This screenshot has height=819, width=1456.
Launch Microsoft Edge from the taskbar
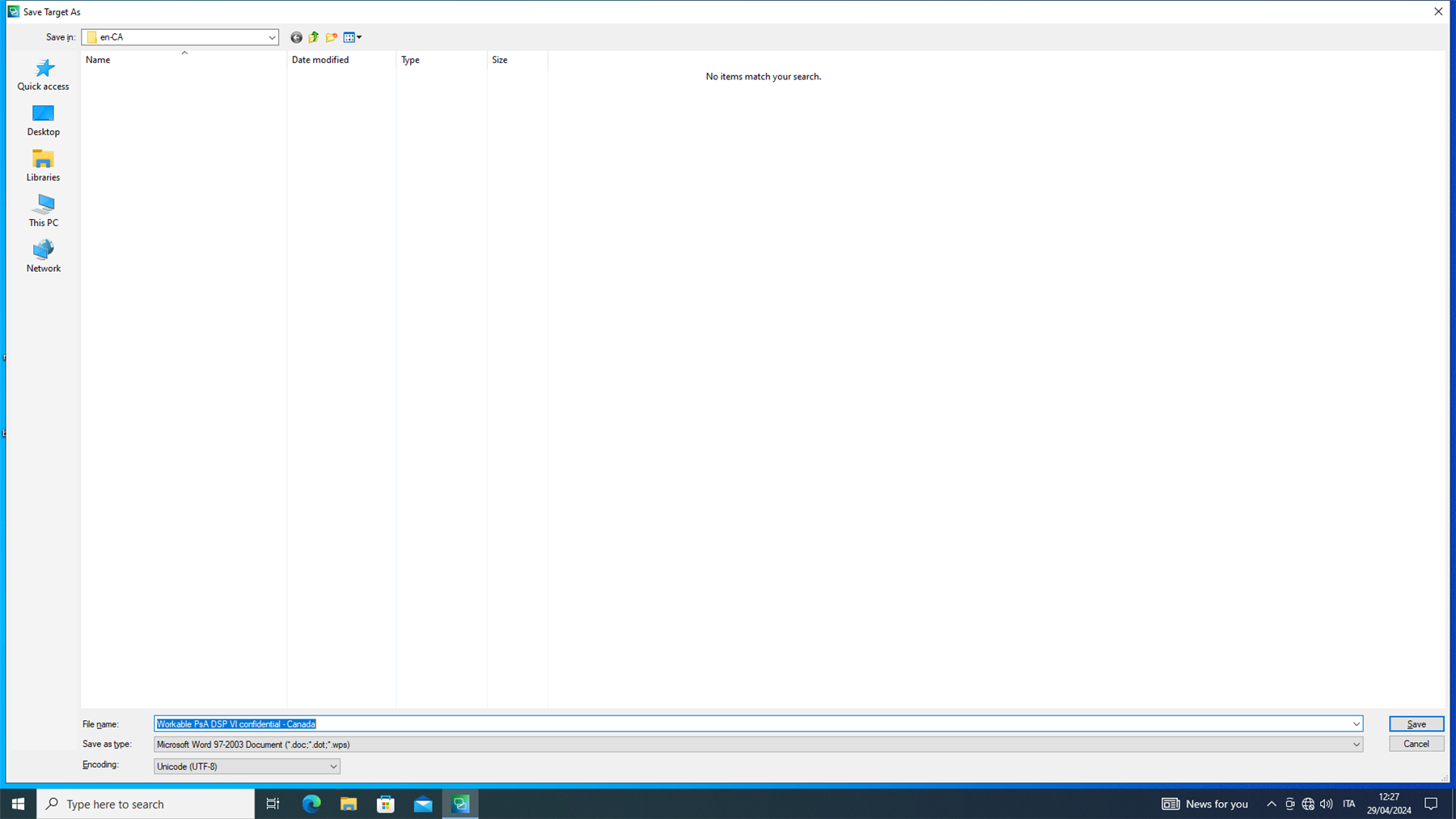(311, 804)
